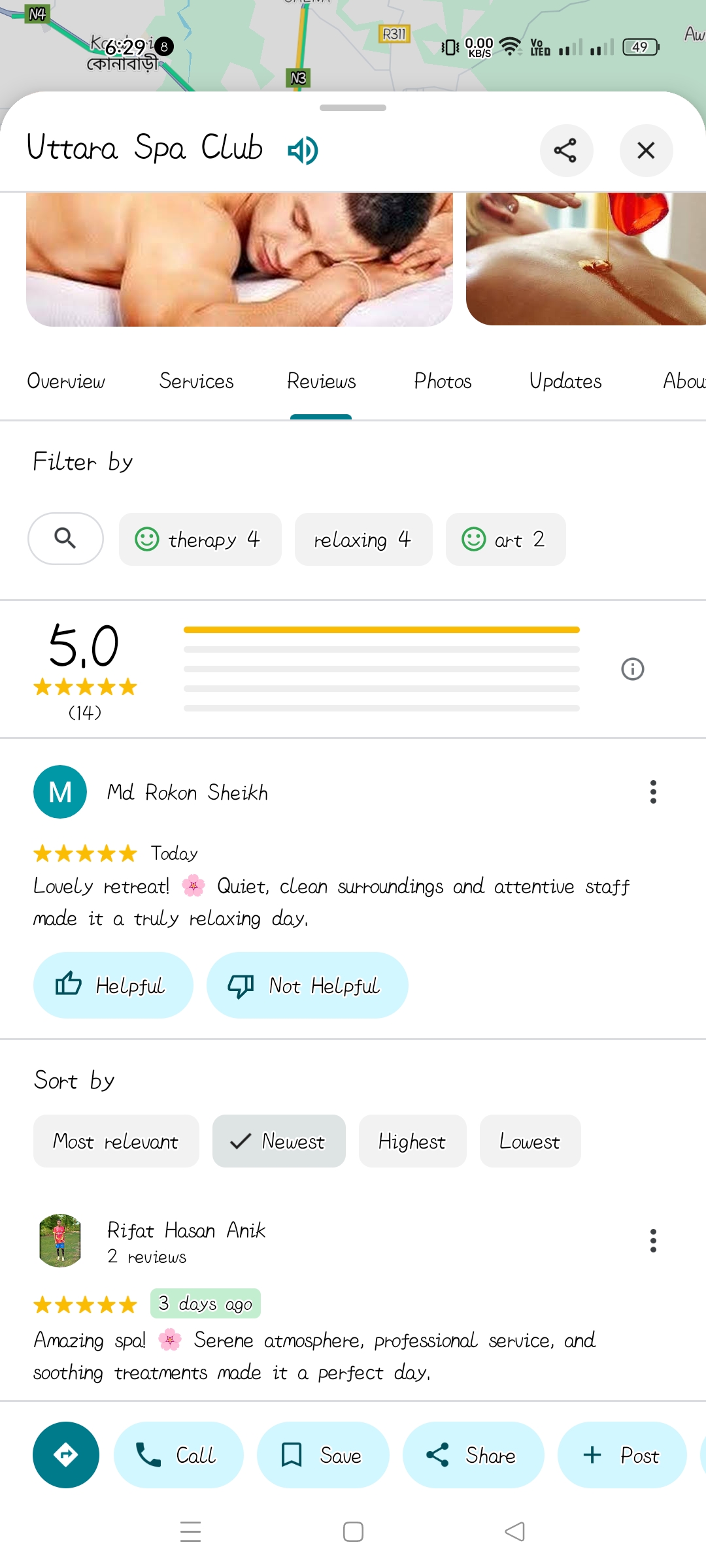
Task: Tap the share icon in header
Action: [x=566, y=151]
